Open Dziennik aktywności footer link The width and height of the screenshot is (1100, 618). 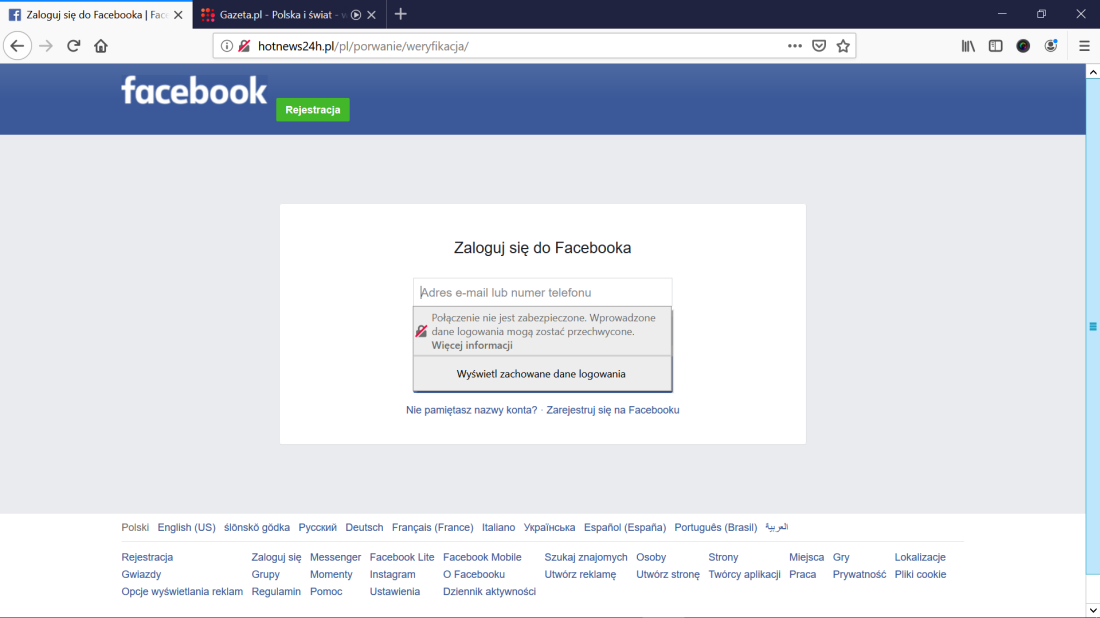(489, 591)
